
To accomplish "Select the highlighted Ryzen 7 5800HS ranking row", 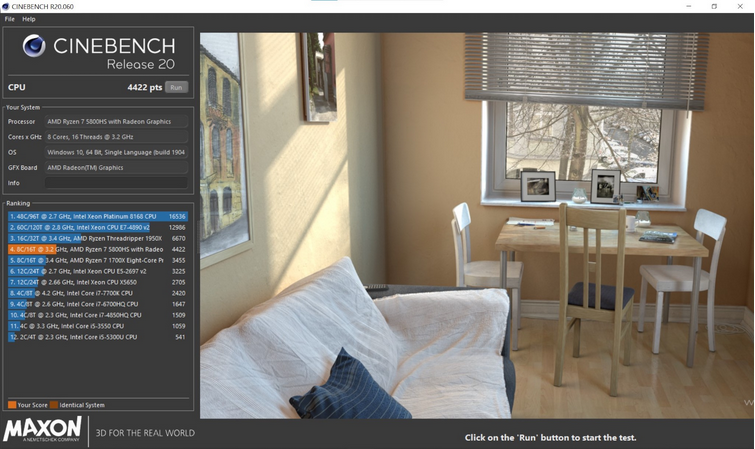I will coord(97,249).
